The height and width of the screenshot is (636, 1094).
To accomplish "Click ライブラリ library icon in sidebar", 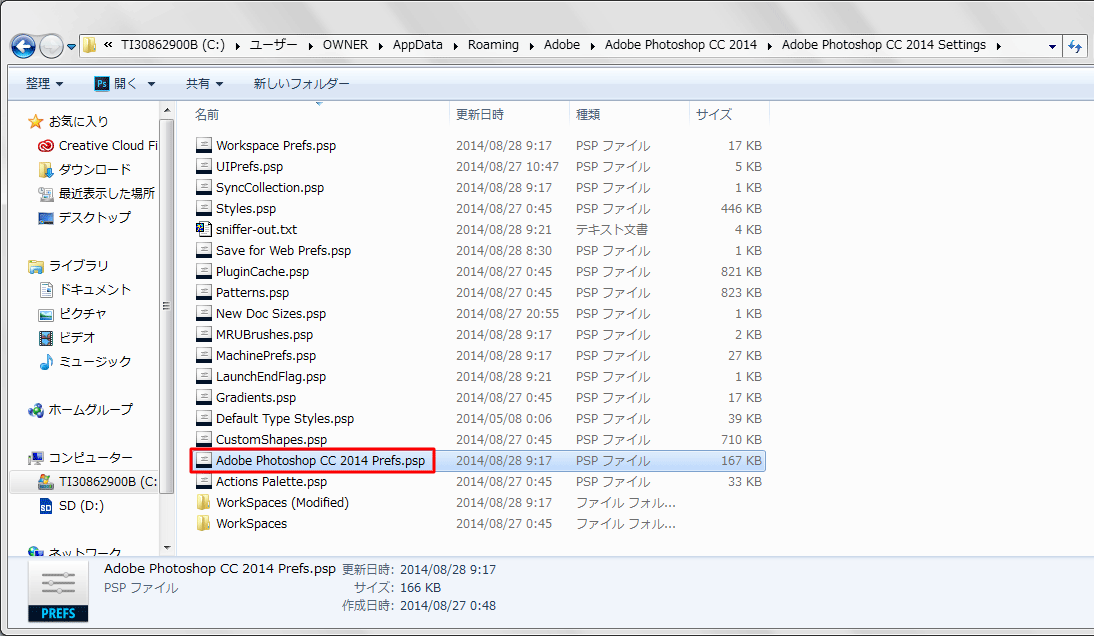I will click(x=36, y=266).
